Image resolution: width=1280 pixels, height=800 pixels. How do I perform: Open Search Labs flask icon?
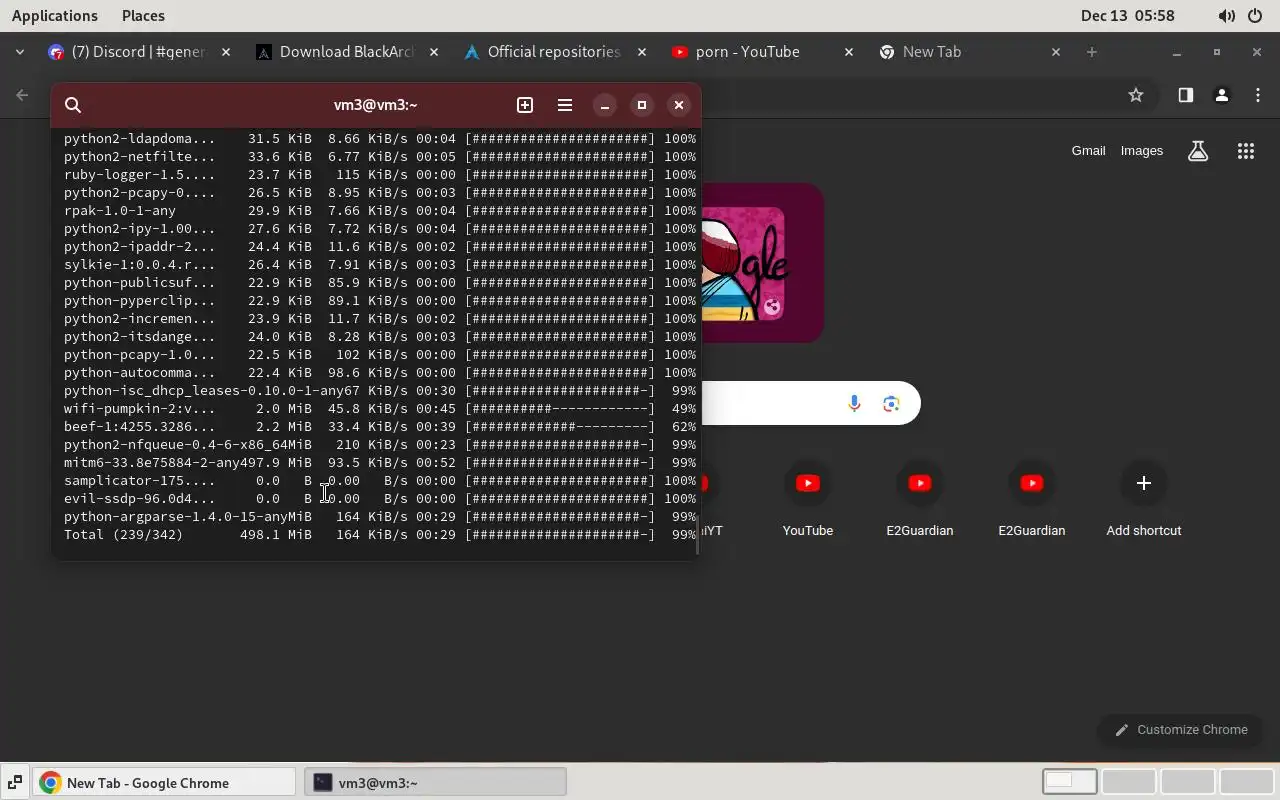[x=1198, y=151]
